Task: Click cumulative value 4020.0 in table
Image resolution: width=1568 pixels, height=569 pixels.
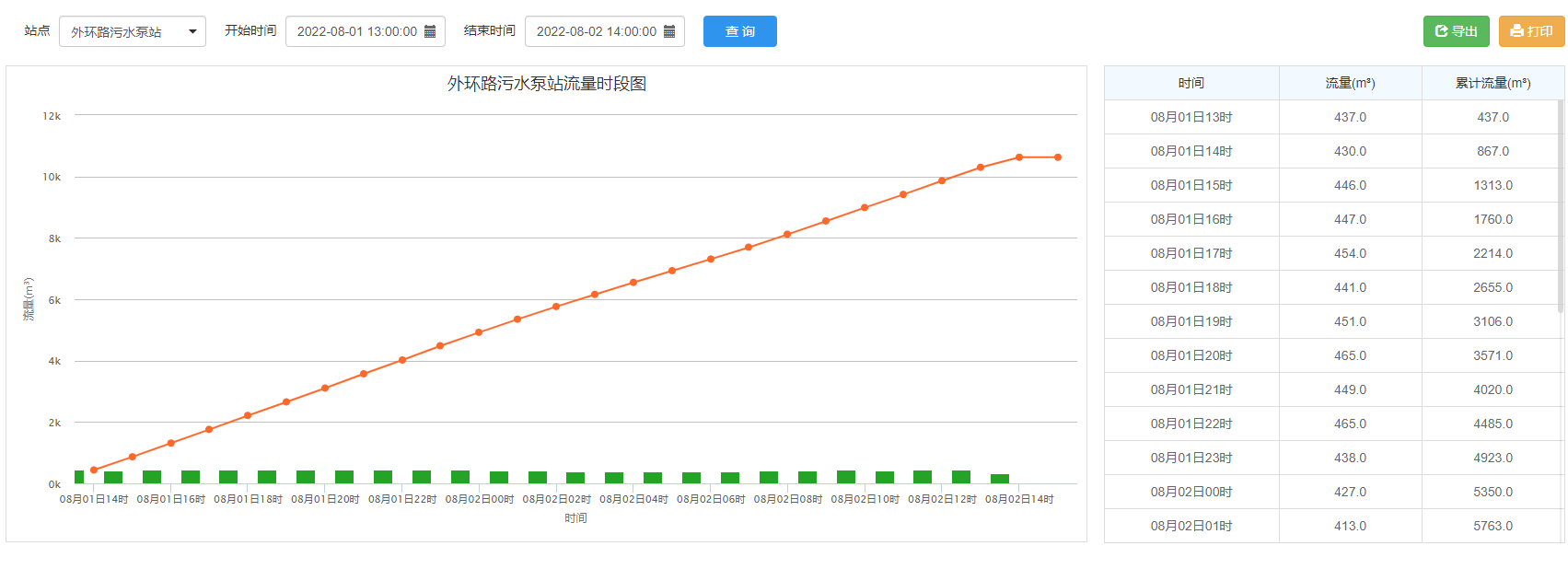Action: (x=1493, y=389)
